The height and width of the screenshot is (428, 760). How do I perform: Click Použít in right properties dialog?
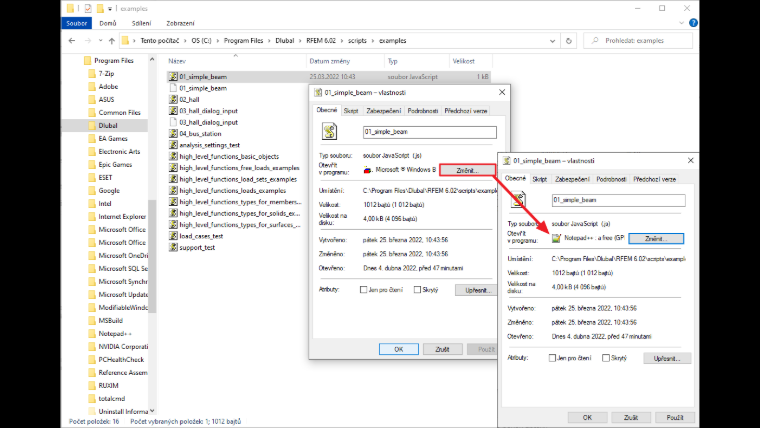pos(674,417)
